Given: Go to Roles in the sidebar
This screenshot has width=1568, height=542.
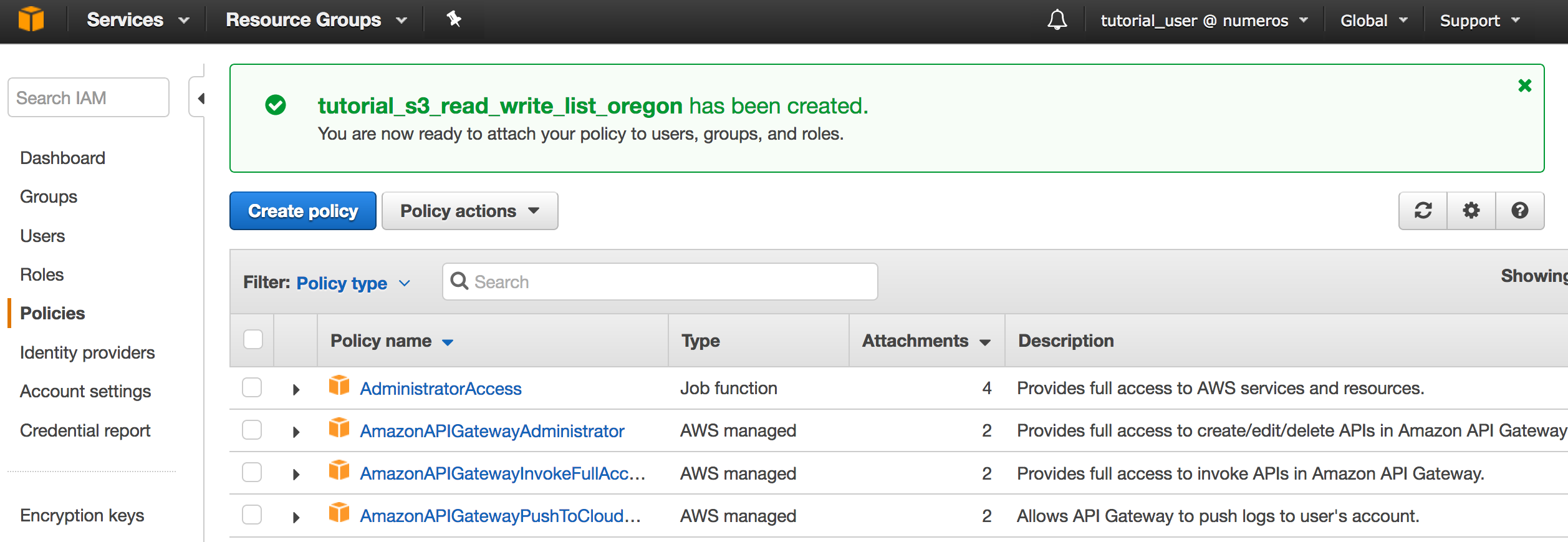Looking at the screenshot, I should click(x=42, y=274).
